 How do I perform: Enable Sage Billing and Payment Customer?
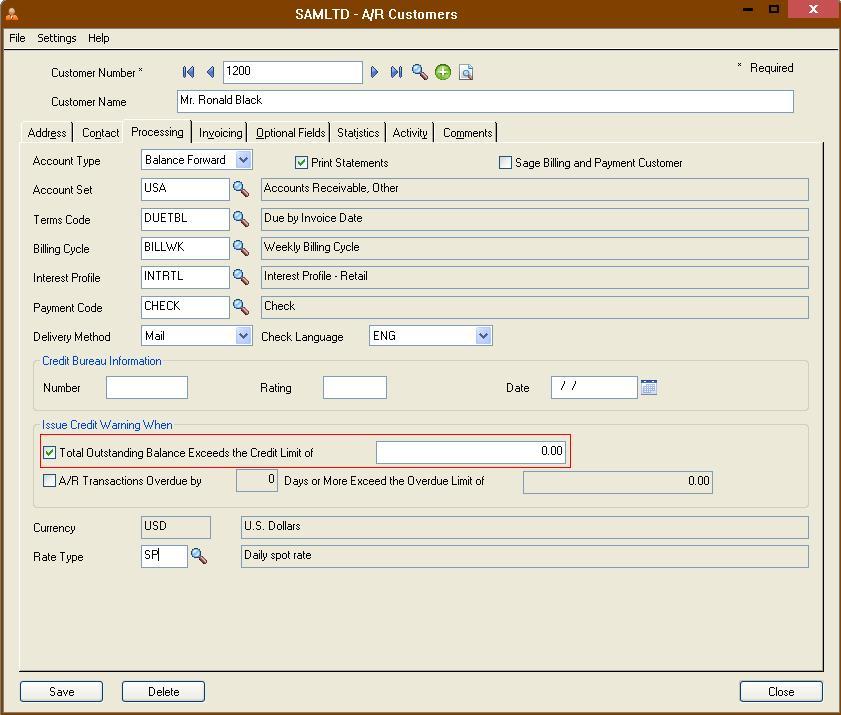click(505, 163)
